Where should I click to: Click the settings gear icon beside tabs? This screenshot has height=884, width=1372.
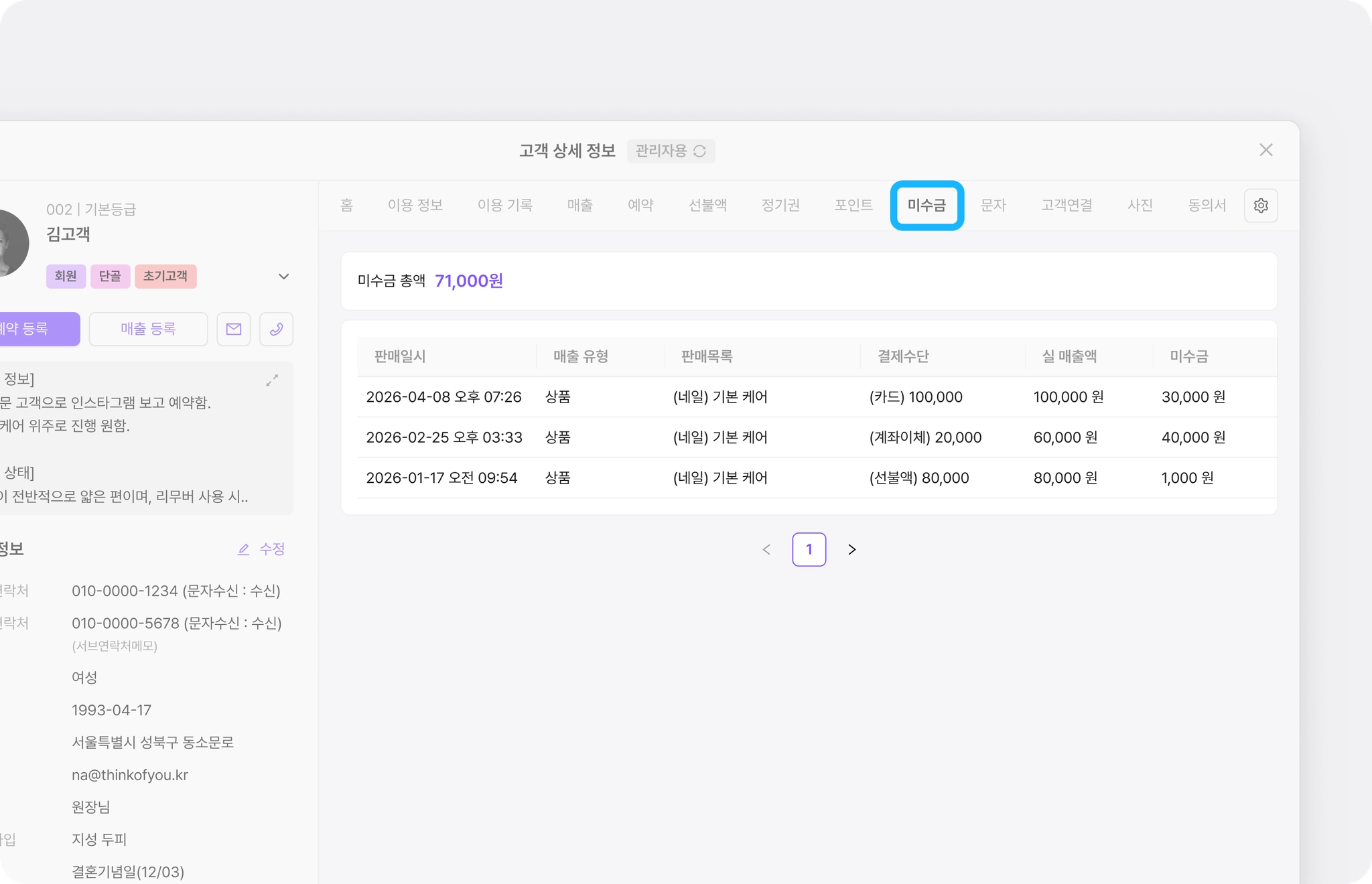[x=1260, y=206]
